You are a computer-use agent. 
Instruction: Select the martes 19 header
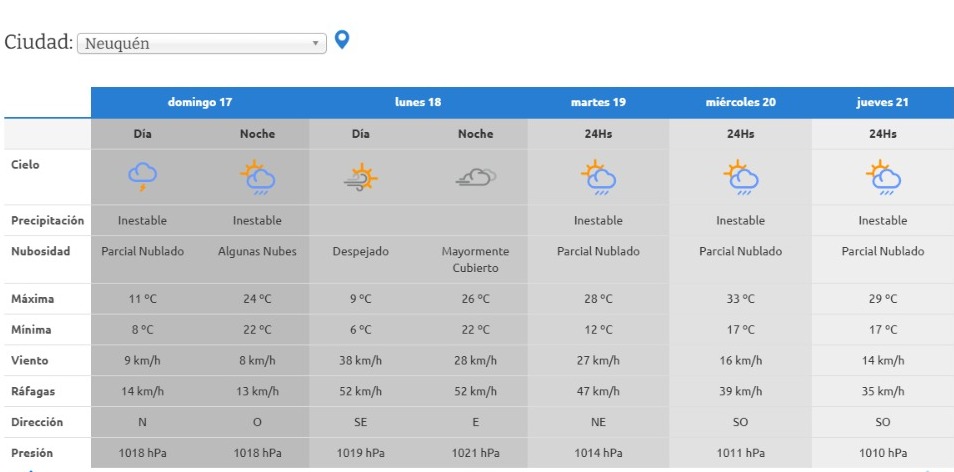pos(598,103)
